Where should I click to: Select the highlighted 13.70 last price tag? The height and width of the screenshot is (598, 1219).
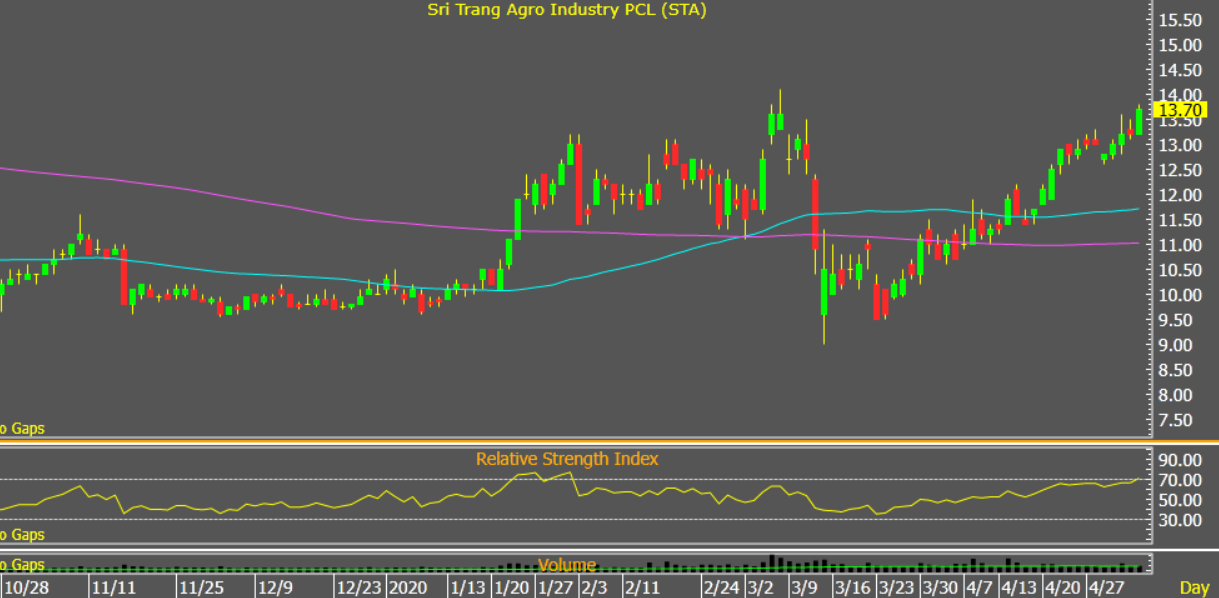(1178, 110)
